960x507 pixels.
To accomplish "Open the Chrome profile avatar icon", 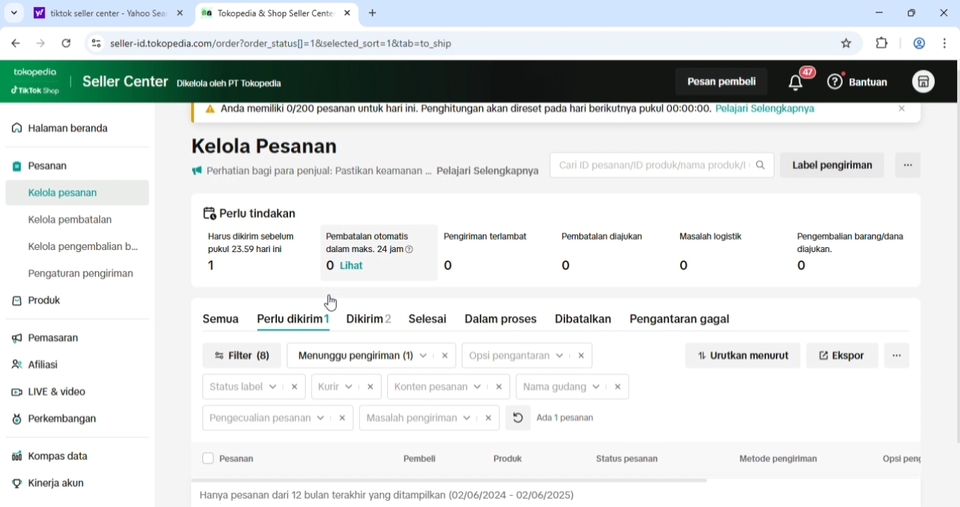I will tap(919, 43).
